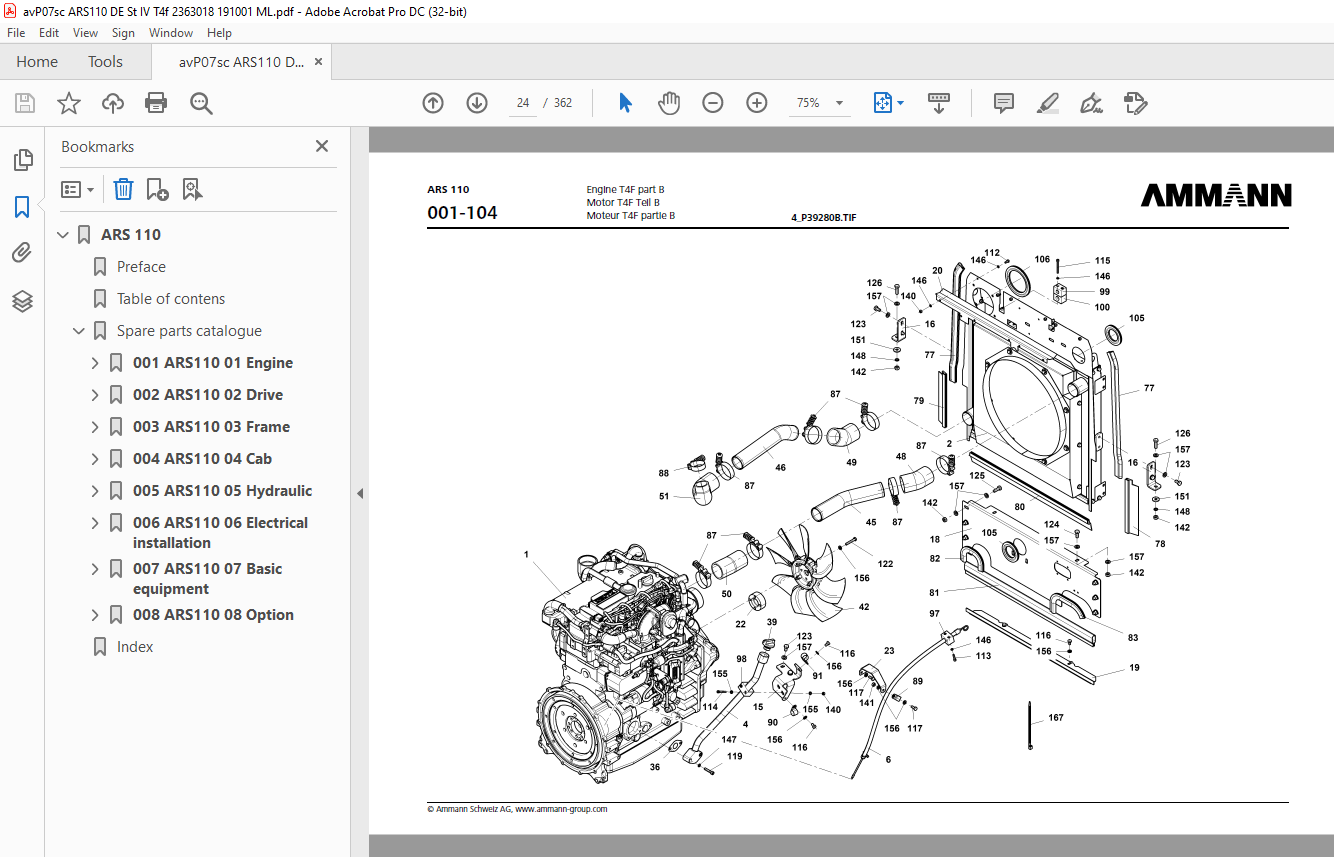Collapse the Spare parts catalogue bookmark
The image size is (1334, 857).
[x=79, y=331]
